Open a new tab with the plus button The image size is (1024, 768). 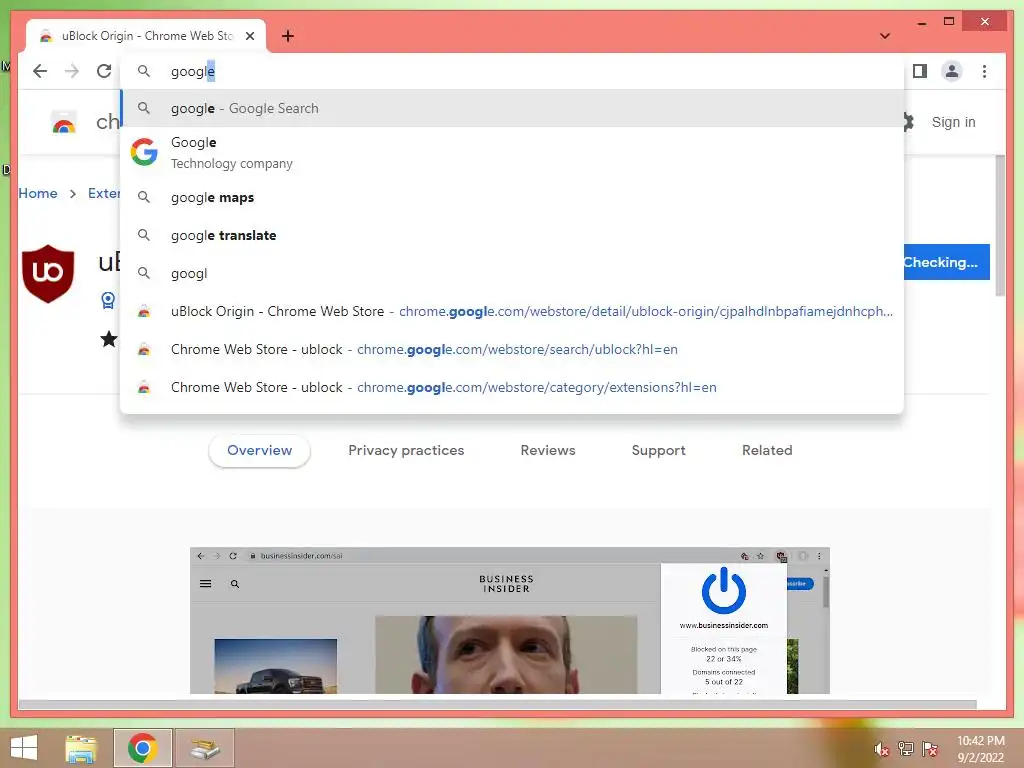click(288, 36)
